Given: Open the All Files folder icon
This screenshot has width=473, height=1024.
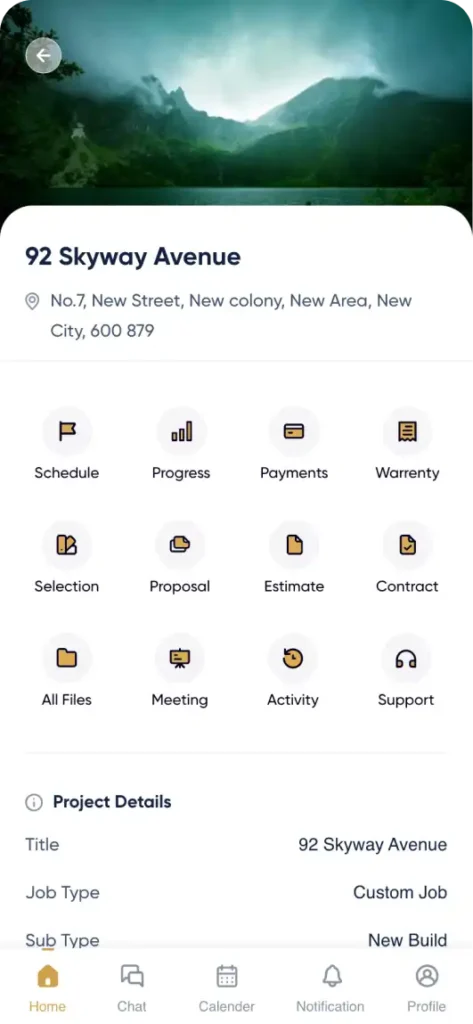Looking at the screenshot, I should click(x=67, y=658).
